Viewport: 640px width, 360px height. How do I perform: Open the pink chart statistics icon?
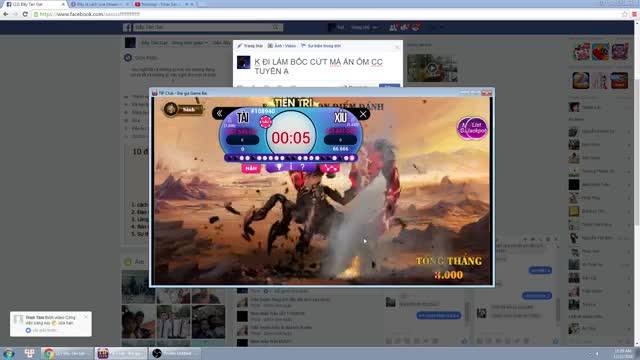330,168
